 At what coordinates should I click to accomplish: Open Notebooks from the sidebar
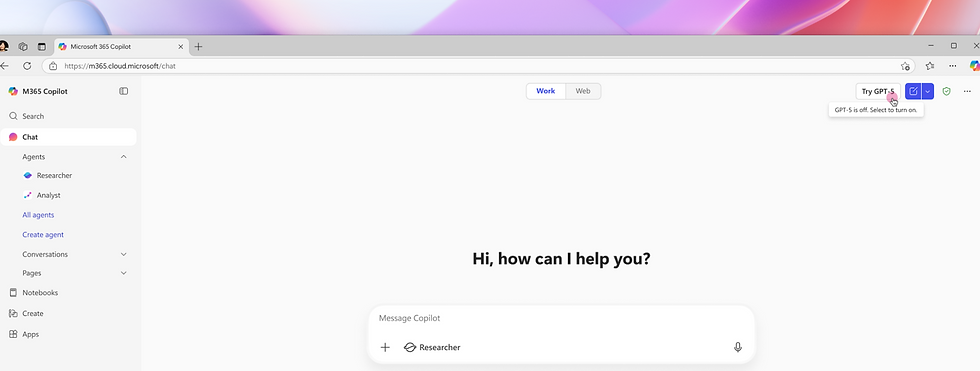coord(68,292)
